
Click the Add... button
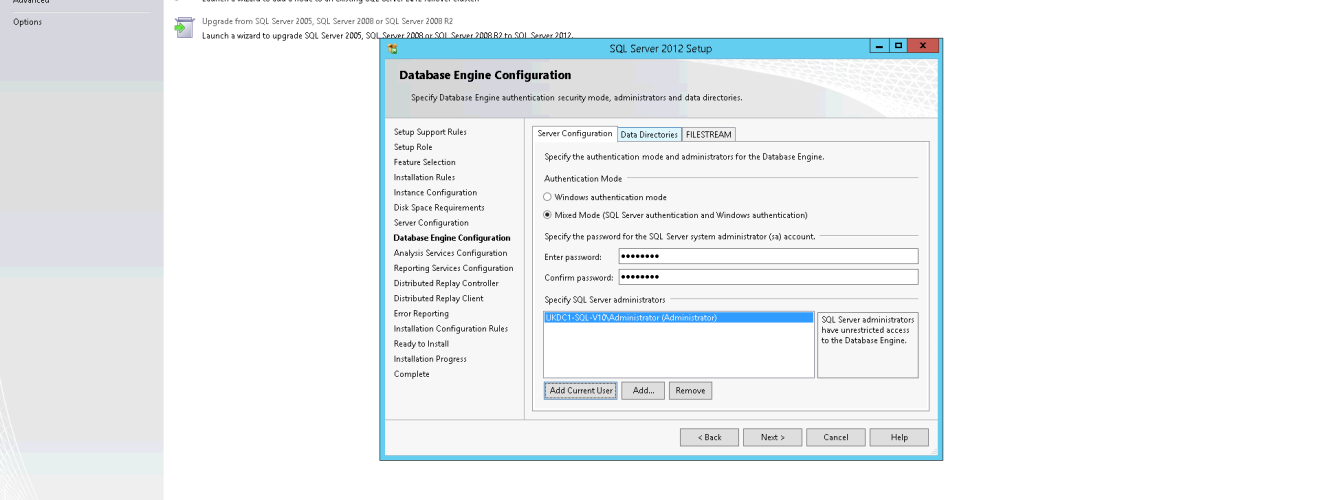click(x=643, y=391)
